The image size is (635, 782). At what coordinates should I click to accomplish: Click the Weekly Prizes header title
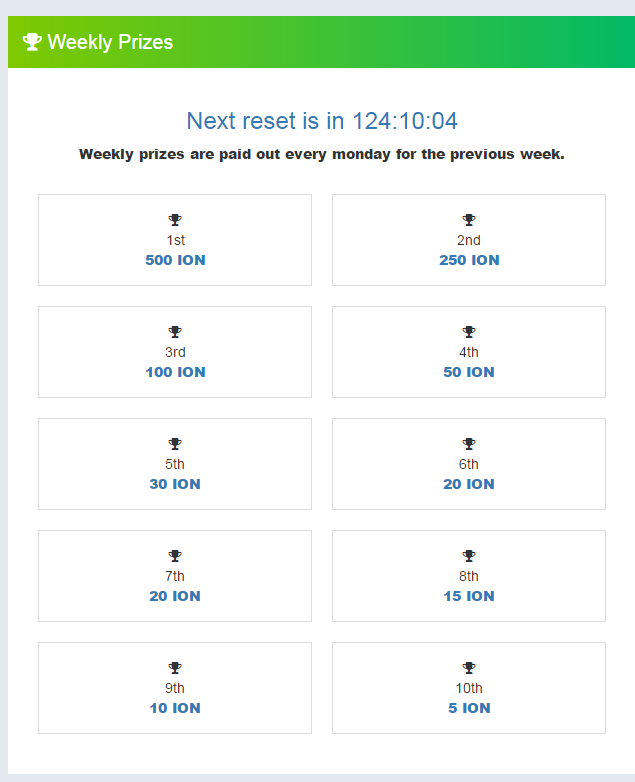(110, 42)
